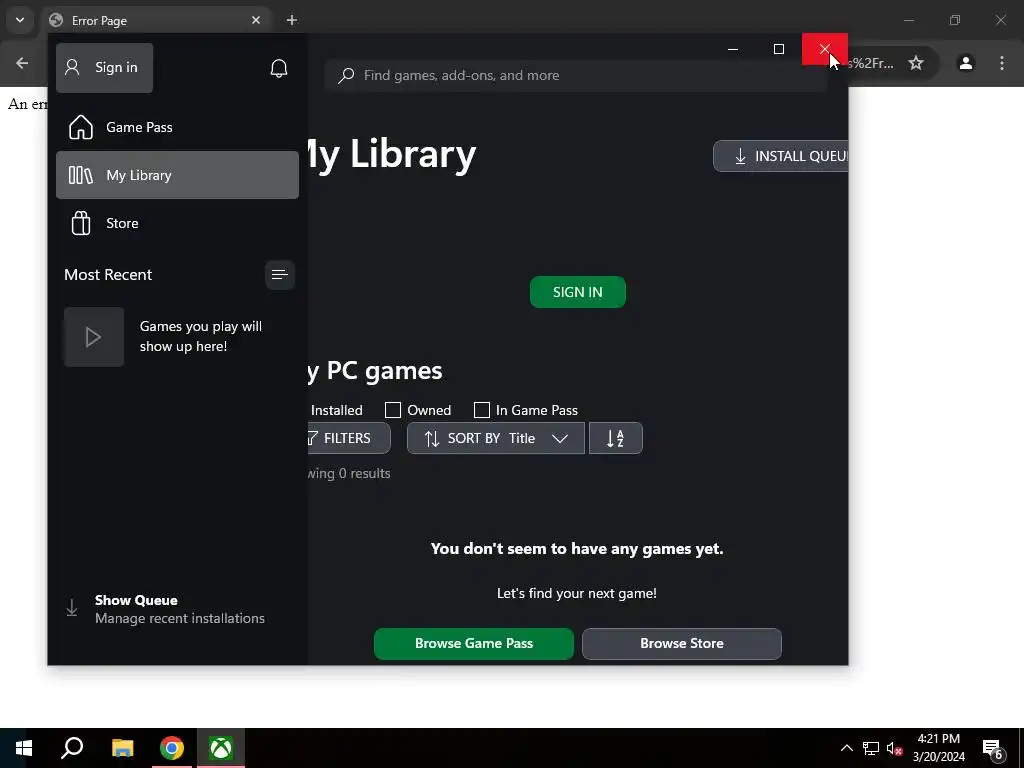Select the Error Page tab in Chrome
1024x768 pixels.
pyautogui.click(x=157, y=20)
